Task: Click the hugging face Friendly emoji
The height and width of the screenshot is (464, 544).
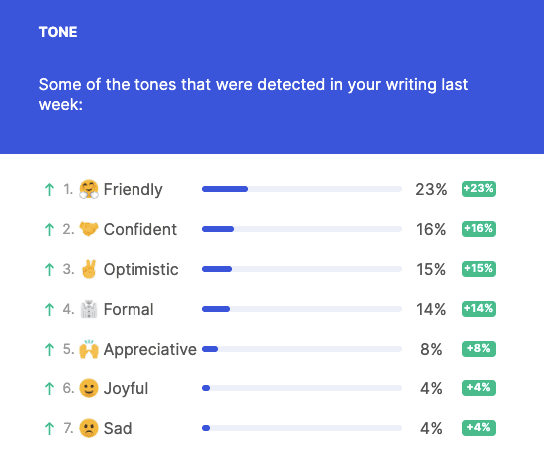Action: coord(89,189)
